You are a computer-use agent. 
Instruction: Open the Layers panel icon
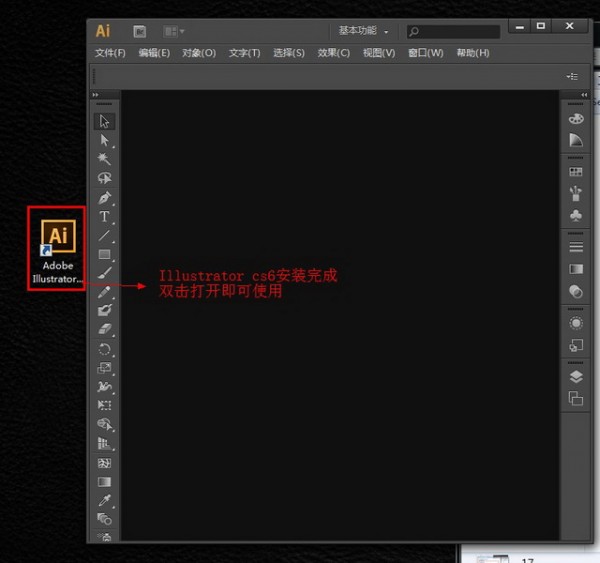point(576,377)
